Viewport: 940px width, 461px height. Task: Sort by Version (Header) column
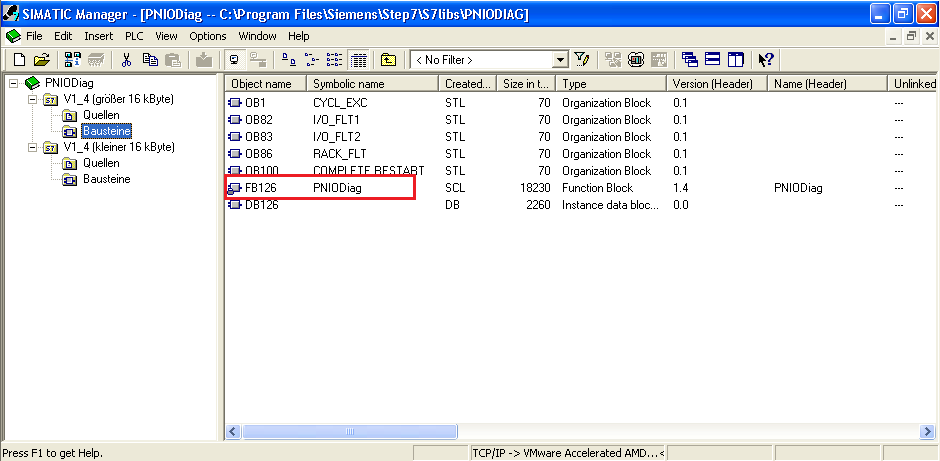click(717, 84)
